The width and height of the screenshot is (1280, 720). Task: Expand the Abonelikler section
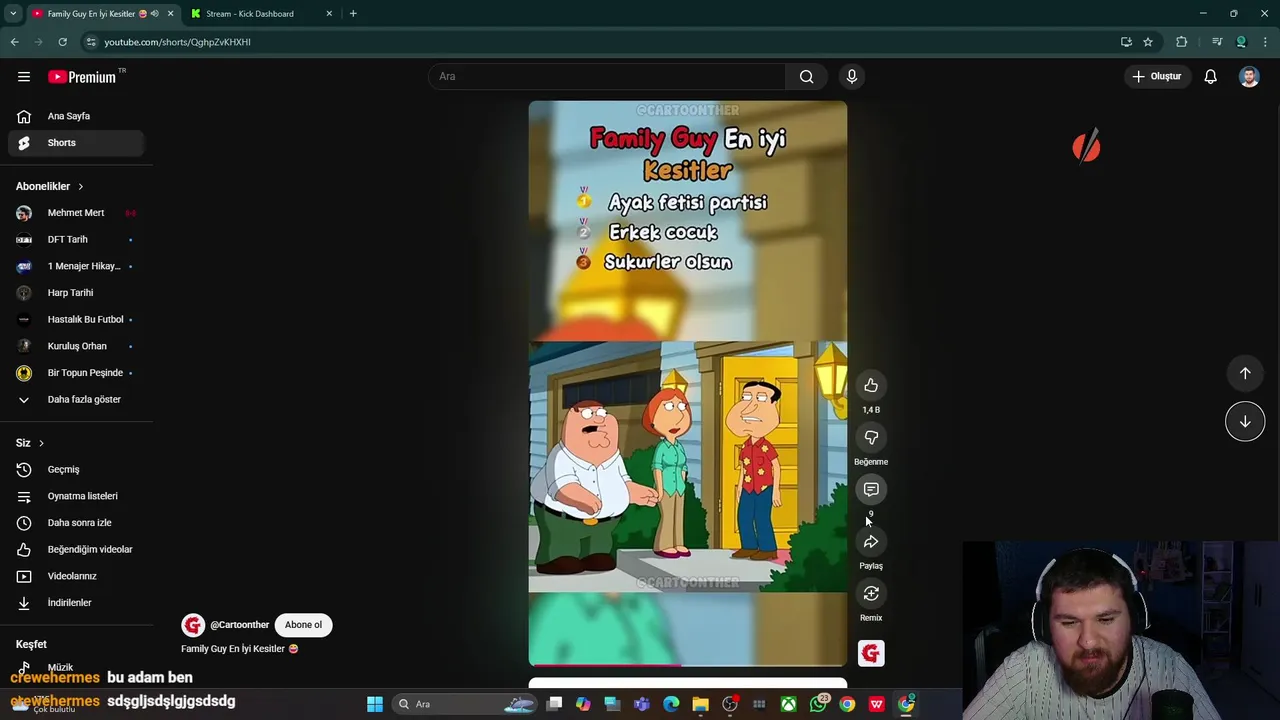(50, 186)
